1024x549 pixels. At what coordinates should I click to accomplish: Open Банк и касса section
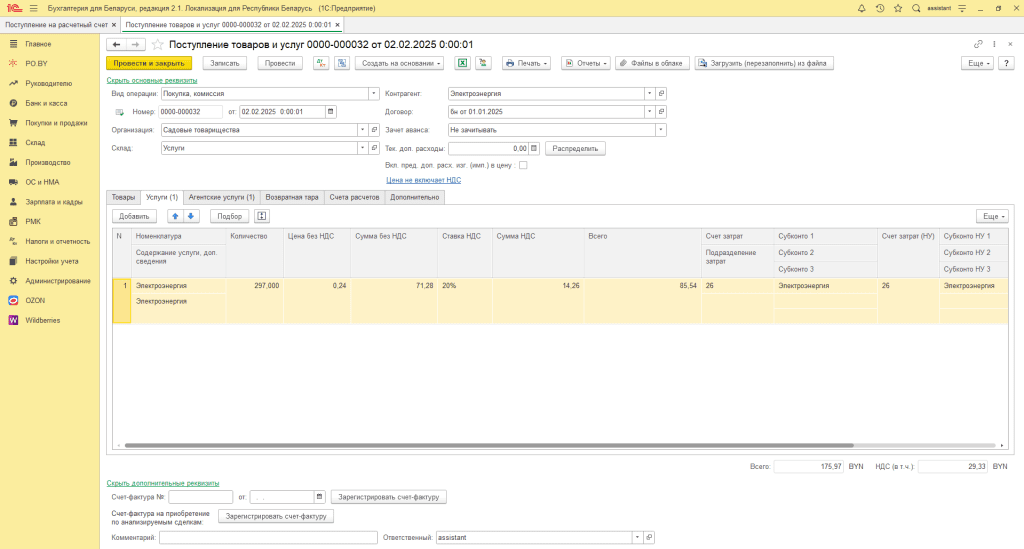click(46, 103)
